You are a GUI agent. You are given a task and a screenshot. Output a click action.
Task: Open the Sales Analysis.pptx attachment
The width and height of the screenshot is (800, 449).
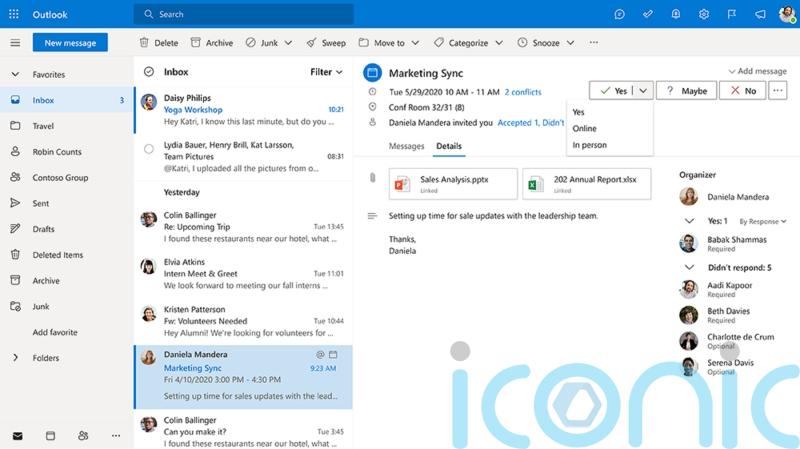[x=453, y=184]
